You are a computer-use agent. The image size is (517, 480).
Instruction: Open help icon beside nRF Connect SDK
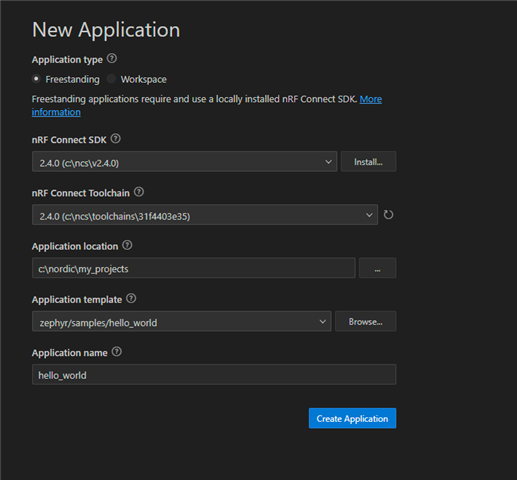116,139
